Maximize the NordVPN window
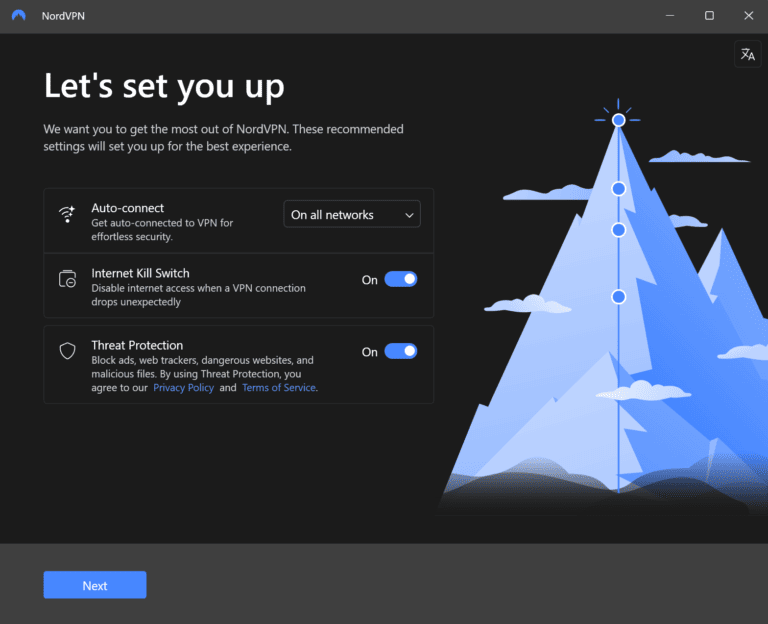 click(709, 16)
